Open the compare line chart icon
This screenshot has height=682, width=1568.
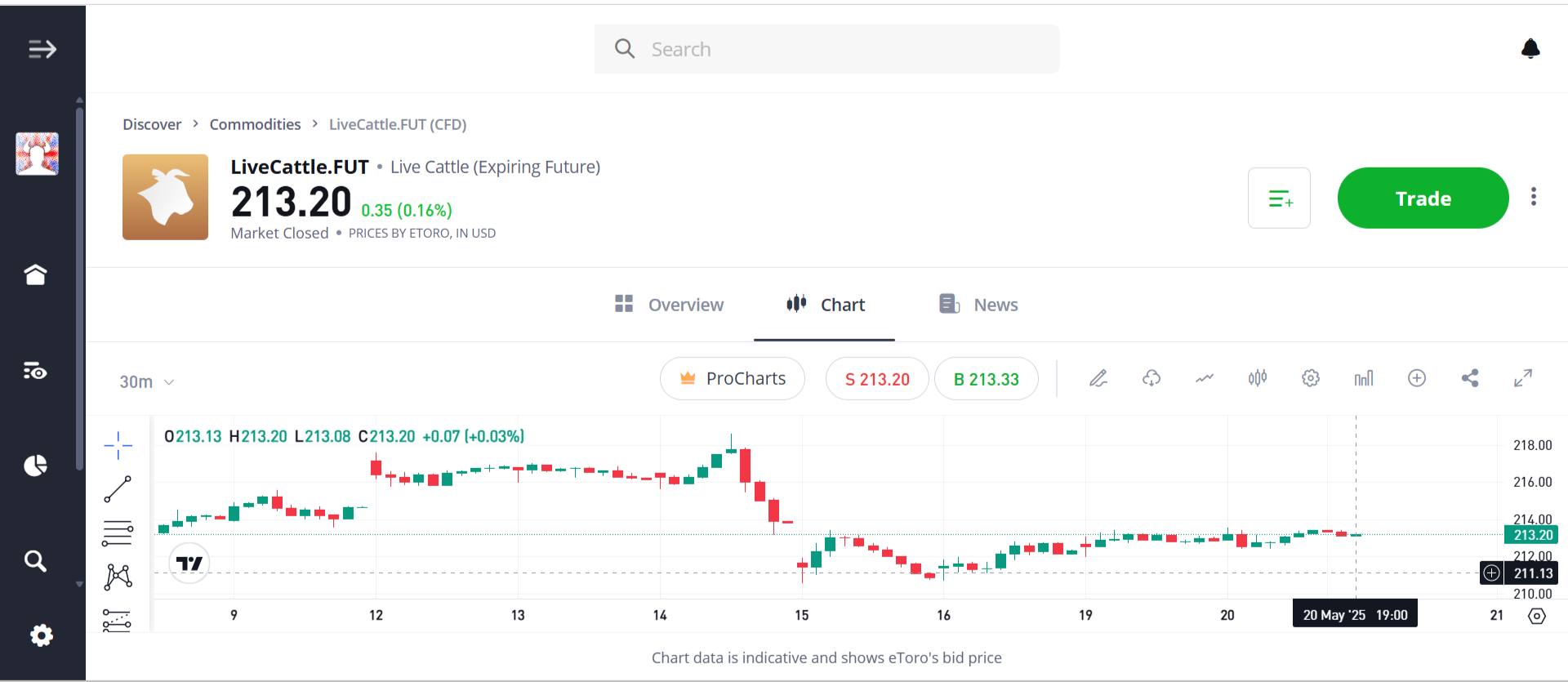pyautogui.click(x=1205, y=378)
